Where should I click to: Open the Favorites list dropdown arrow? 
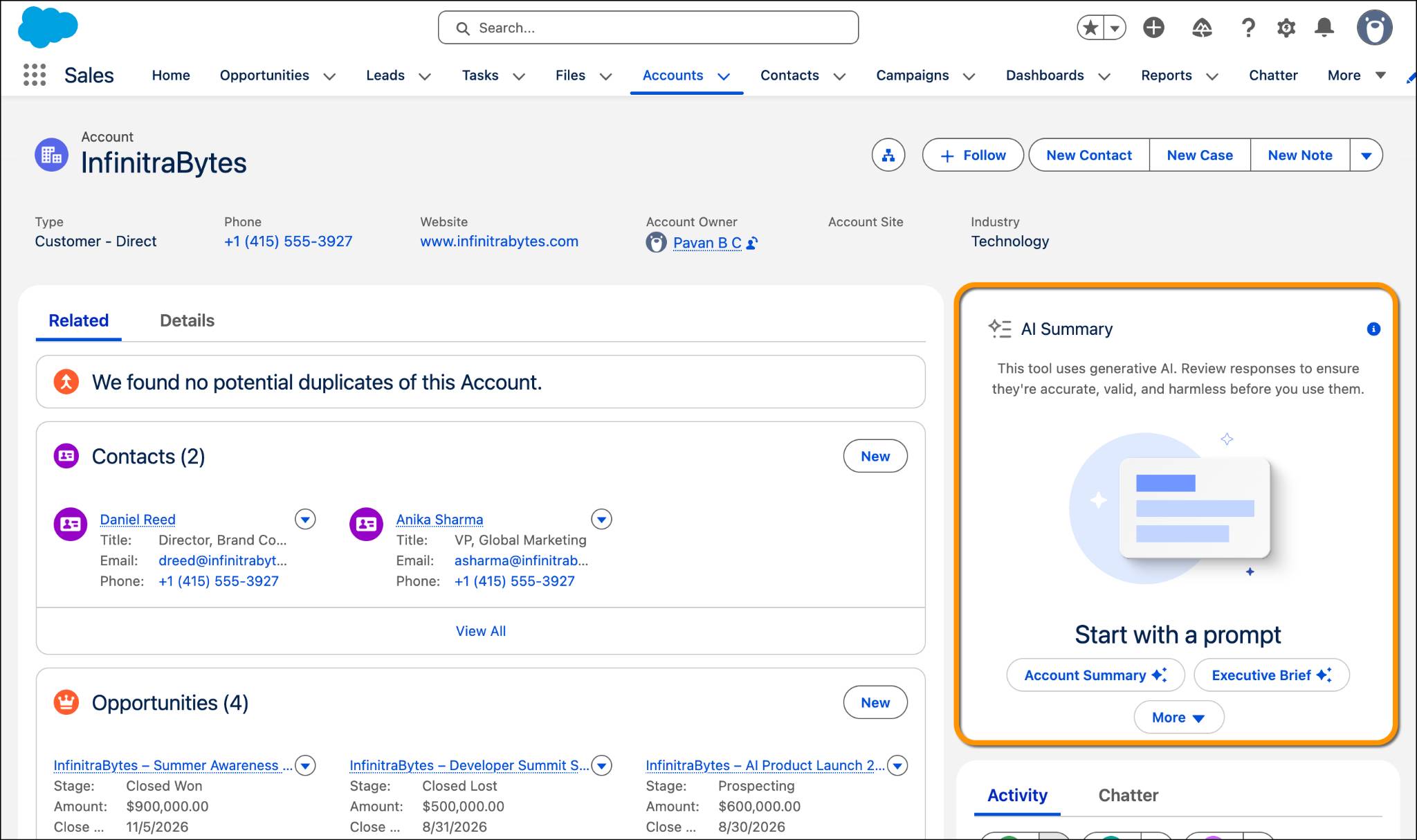pos(1115,28)
